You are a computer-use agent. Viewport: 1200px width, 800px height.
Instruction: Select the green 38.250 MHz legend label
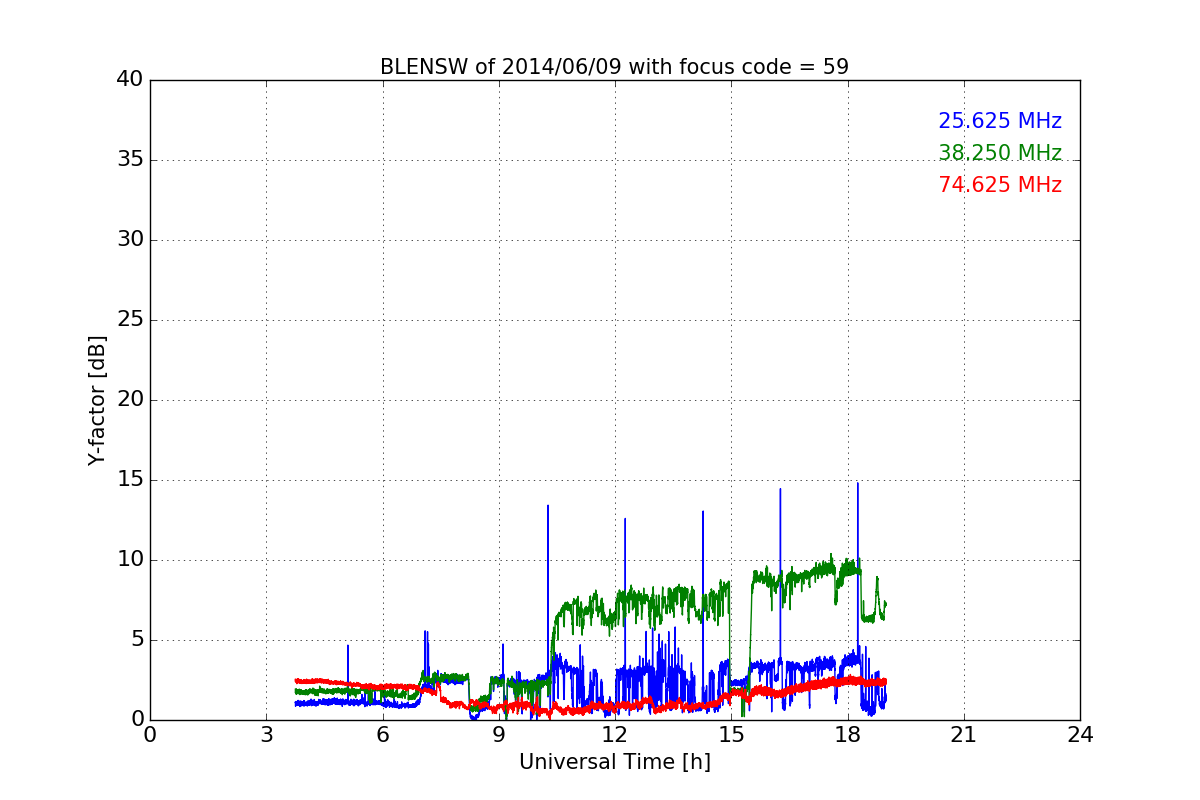tap(1000, 153)
